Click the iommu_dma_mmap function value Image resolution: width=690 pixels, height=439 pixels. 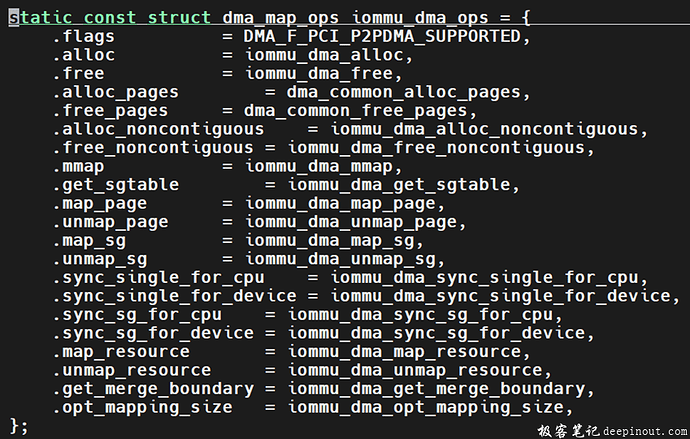click(x=313, y=166)
